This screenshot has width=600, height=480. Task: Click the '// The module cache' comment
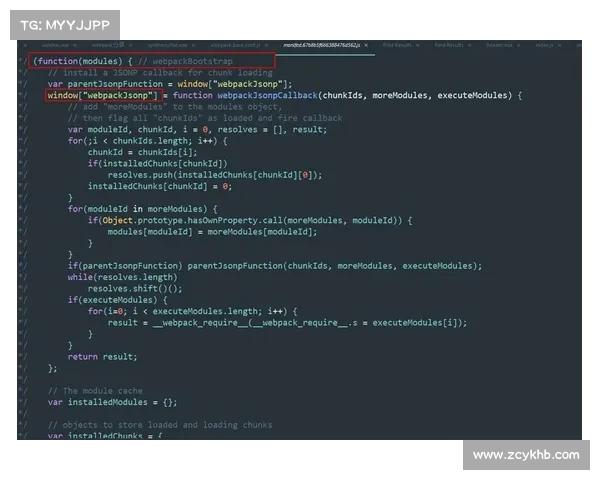(95, 390)
